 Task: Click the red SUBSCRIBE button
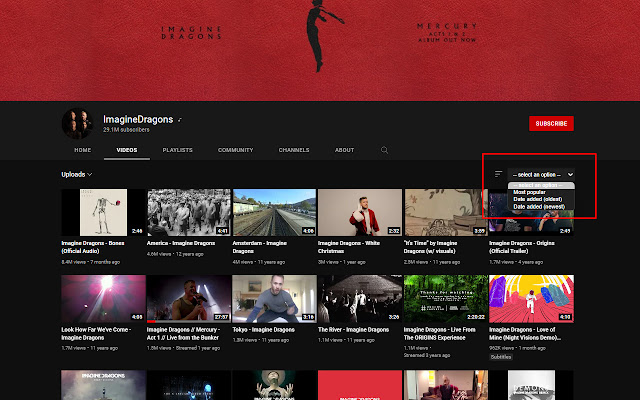pos(551,124)
